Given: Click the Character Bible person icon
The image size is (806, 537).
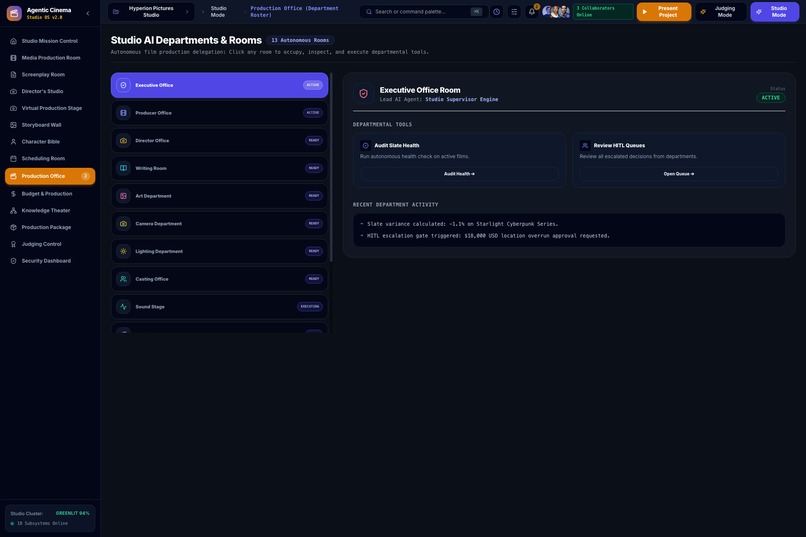Looking at the screenshot, I should coord(13,142).
